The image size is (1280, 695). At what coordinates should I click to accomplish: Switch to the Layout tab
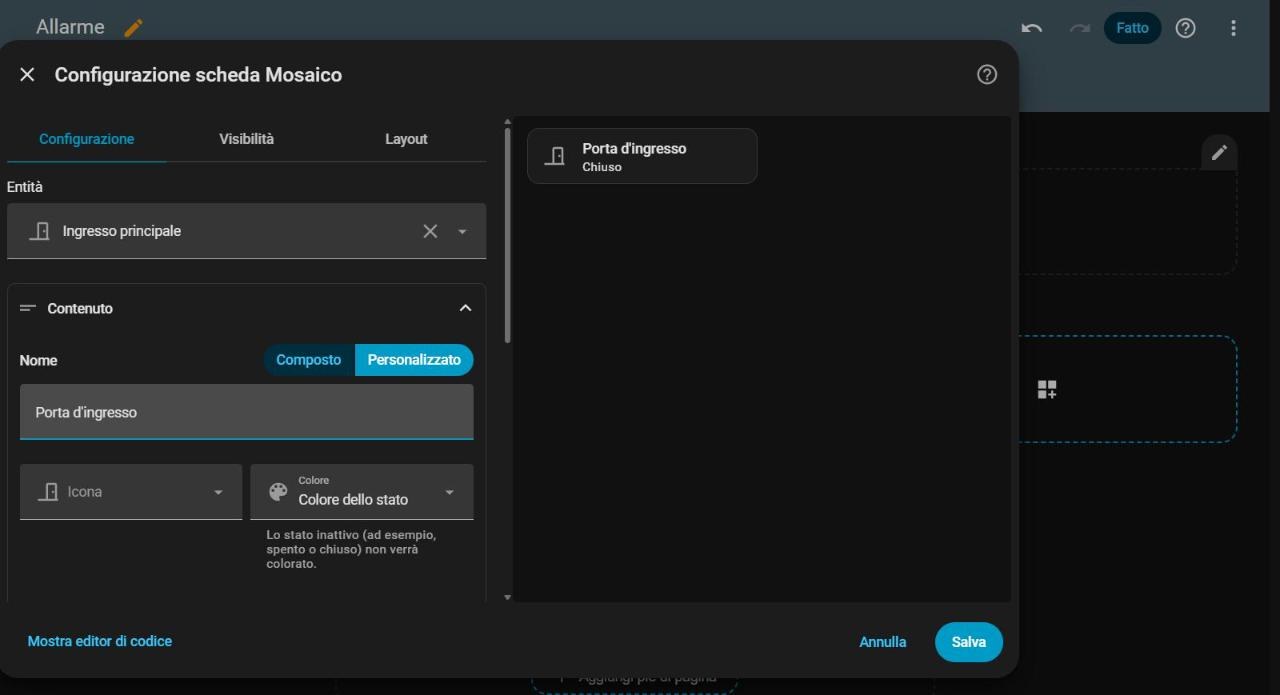(x=406, y=139)
